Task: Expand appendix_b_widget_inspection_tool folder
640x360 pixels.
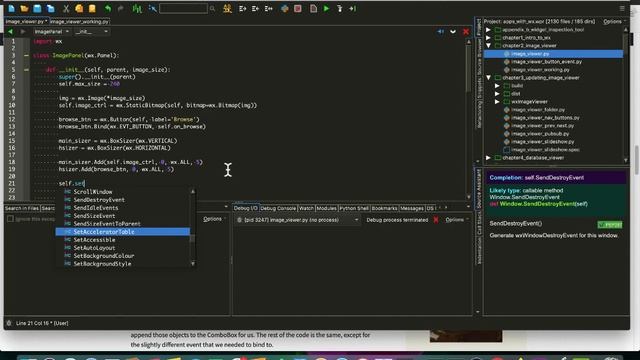Action: [x=488, y=29]
